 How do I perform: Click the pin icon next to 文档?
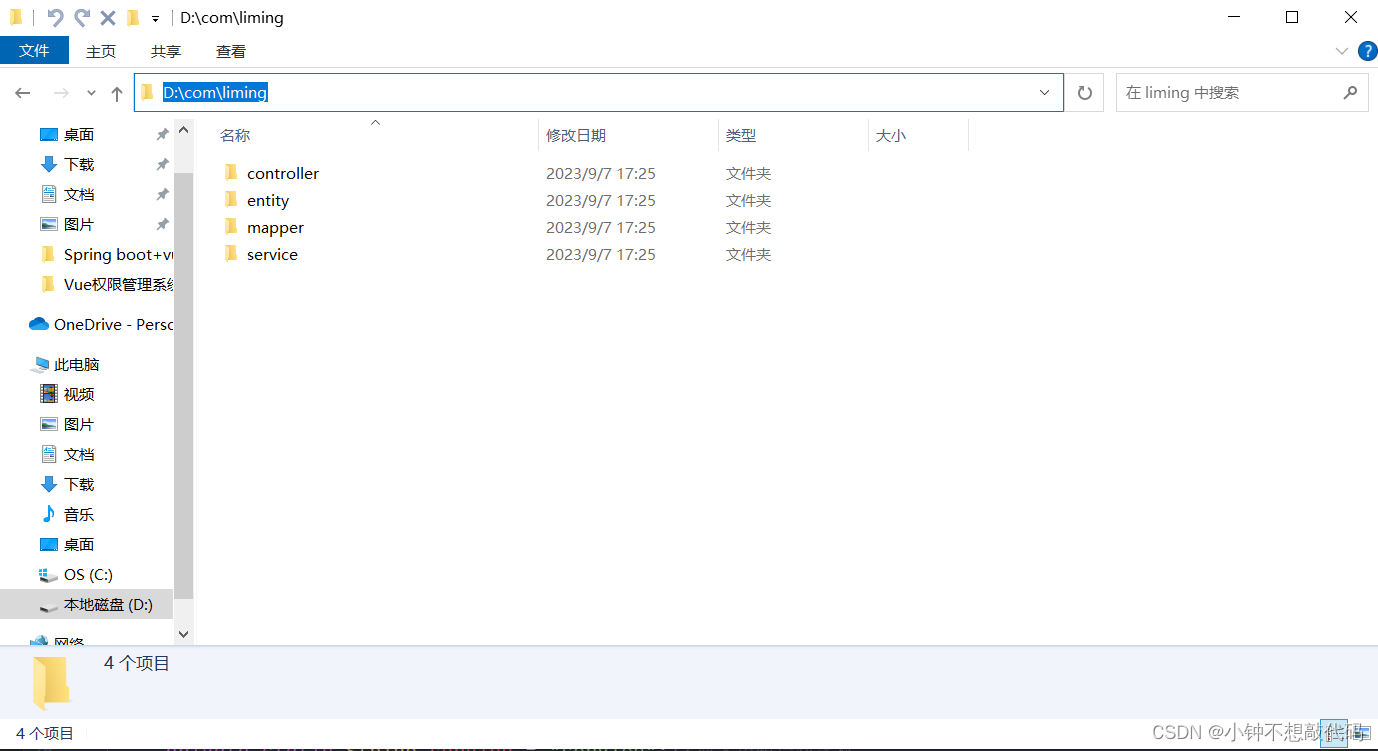(x=162, y=194)
